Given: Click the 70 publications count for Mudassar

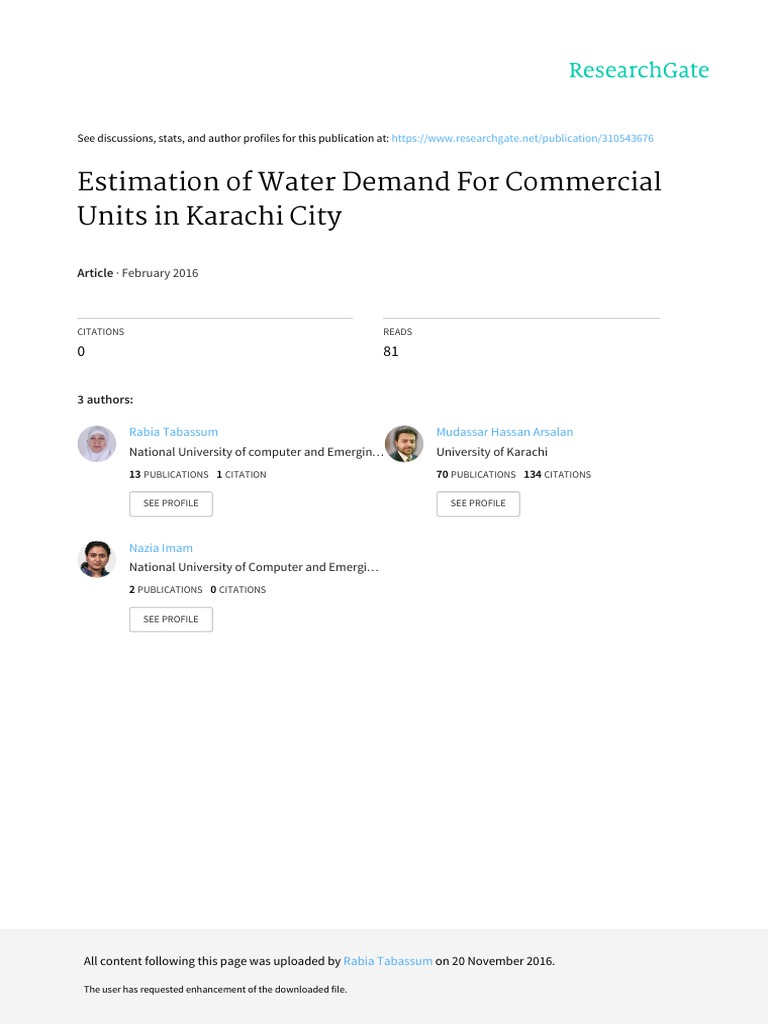Looking at the screenshot, I should point(476,474).
